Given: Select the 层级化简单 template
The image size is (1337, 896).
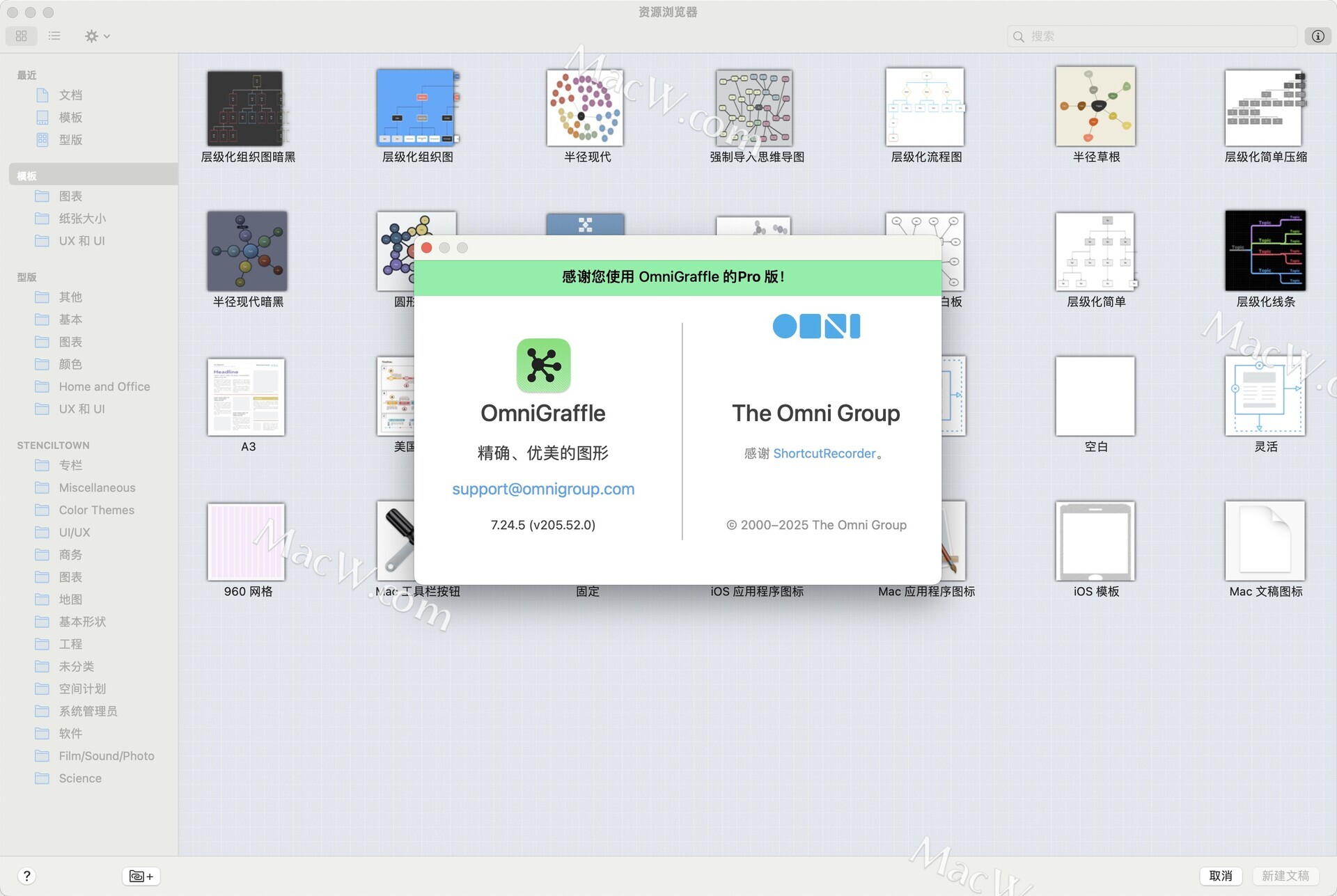Looking at the screenshot, I should click(1095, 251).
